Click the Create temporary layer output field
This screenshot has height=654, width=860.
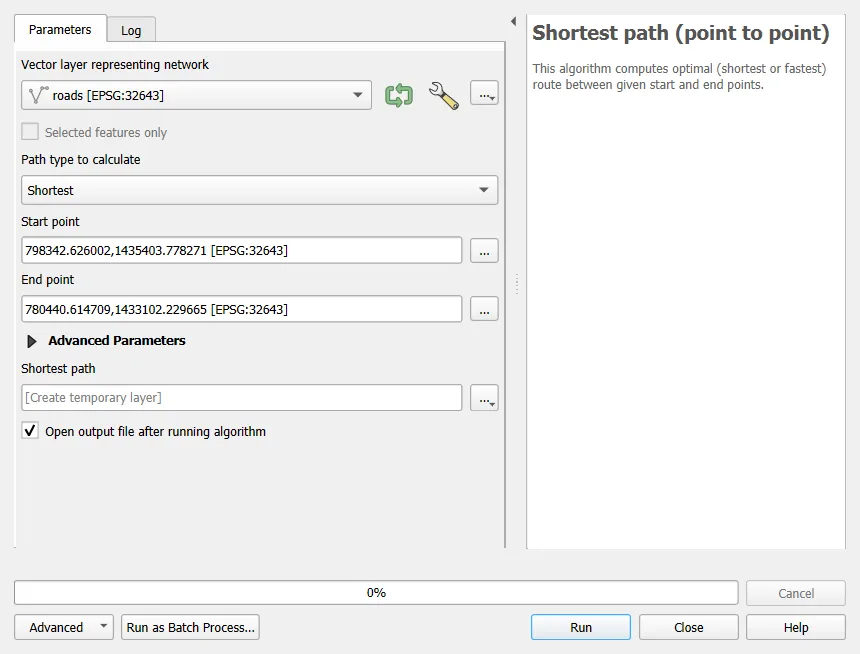[x=242, y=398]
